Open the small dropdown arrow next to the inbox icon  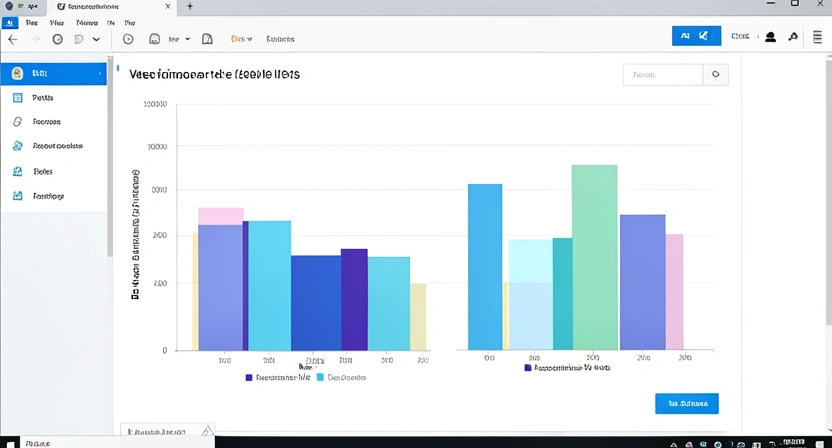[x=187, y=39]
